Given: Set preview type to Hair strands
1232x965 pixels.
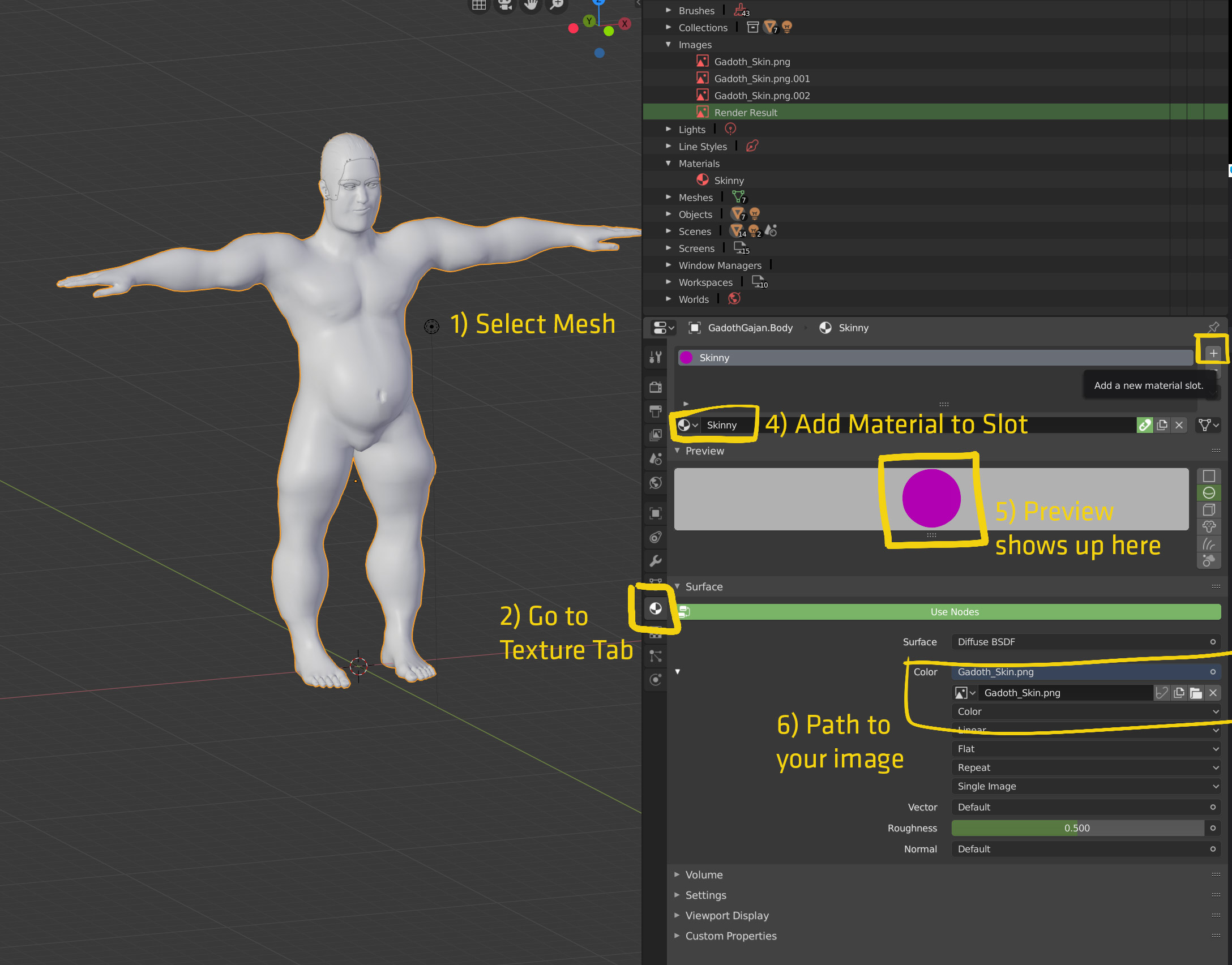Looking at the screenshot, I should tap(1209, 544).
